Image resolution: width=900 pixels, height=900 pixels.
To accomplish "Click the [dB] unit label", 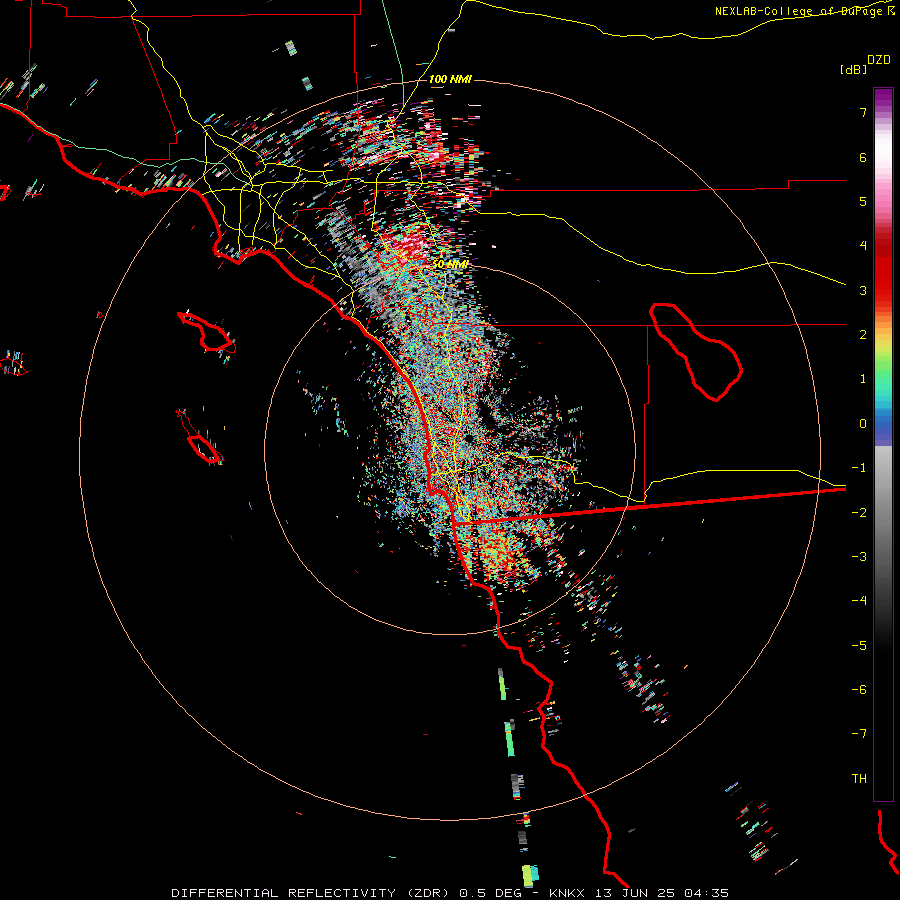I will [x=853, y=69].
